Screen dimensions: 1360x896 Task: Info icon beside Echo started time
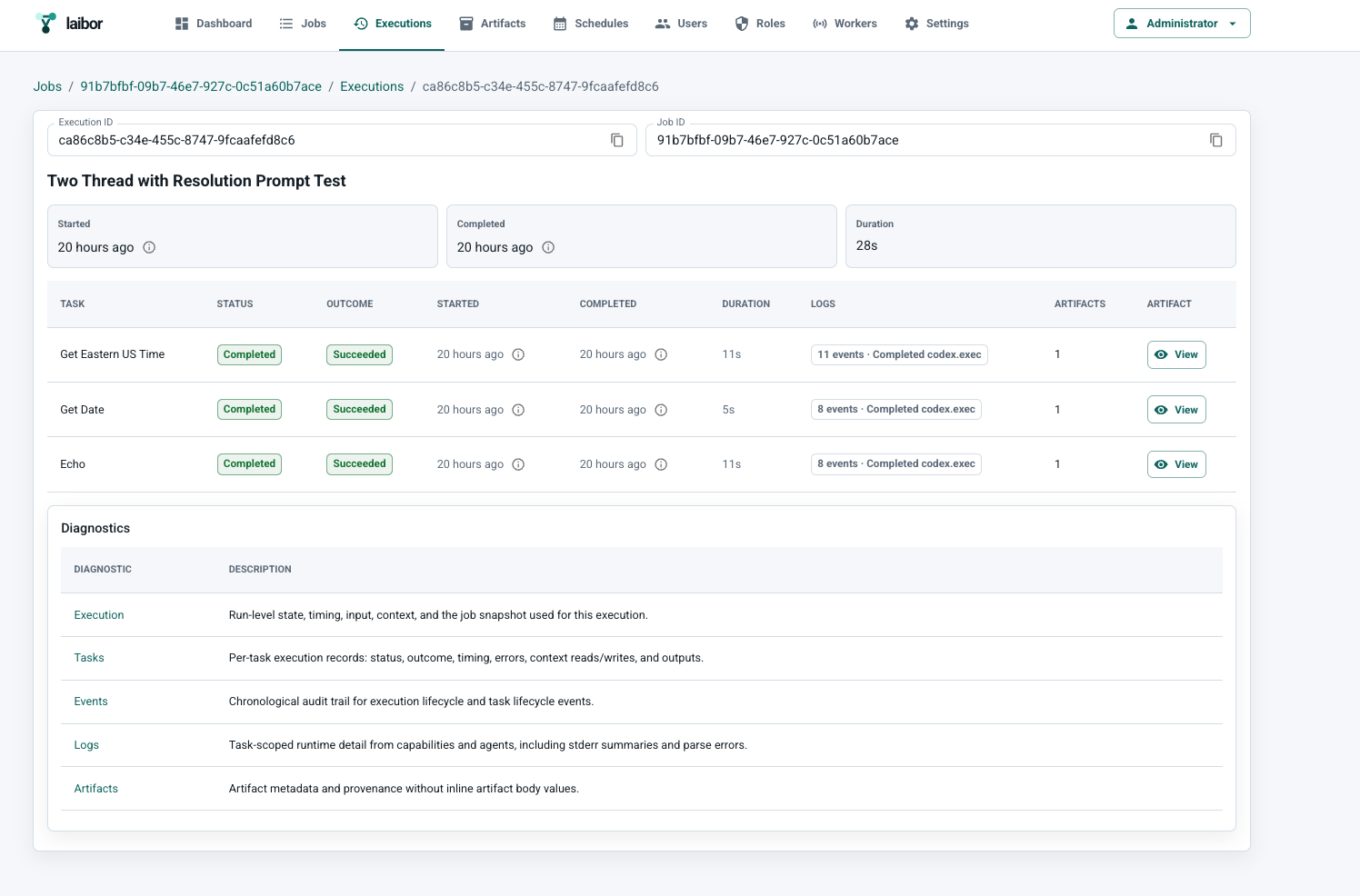518,464
